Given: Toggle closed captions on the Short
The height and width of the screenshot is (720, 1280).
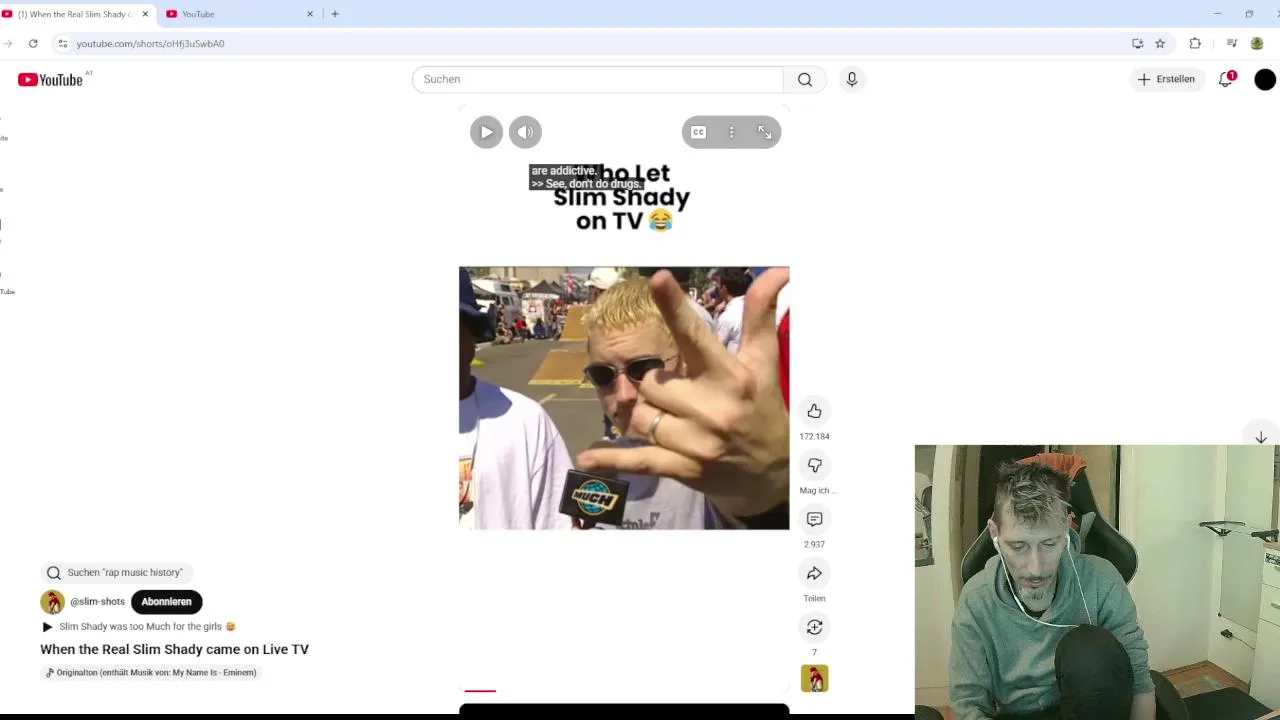Looking at the screenshot, I should (x=698, y=132).
